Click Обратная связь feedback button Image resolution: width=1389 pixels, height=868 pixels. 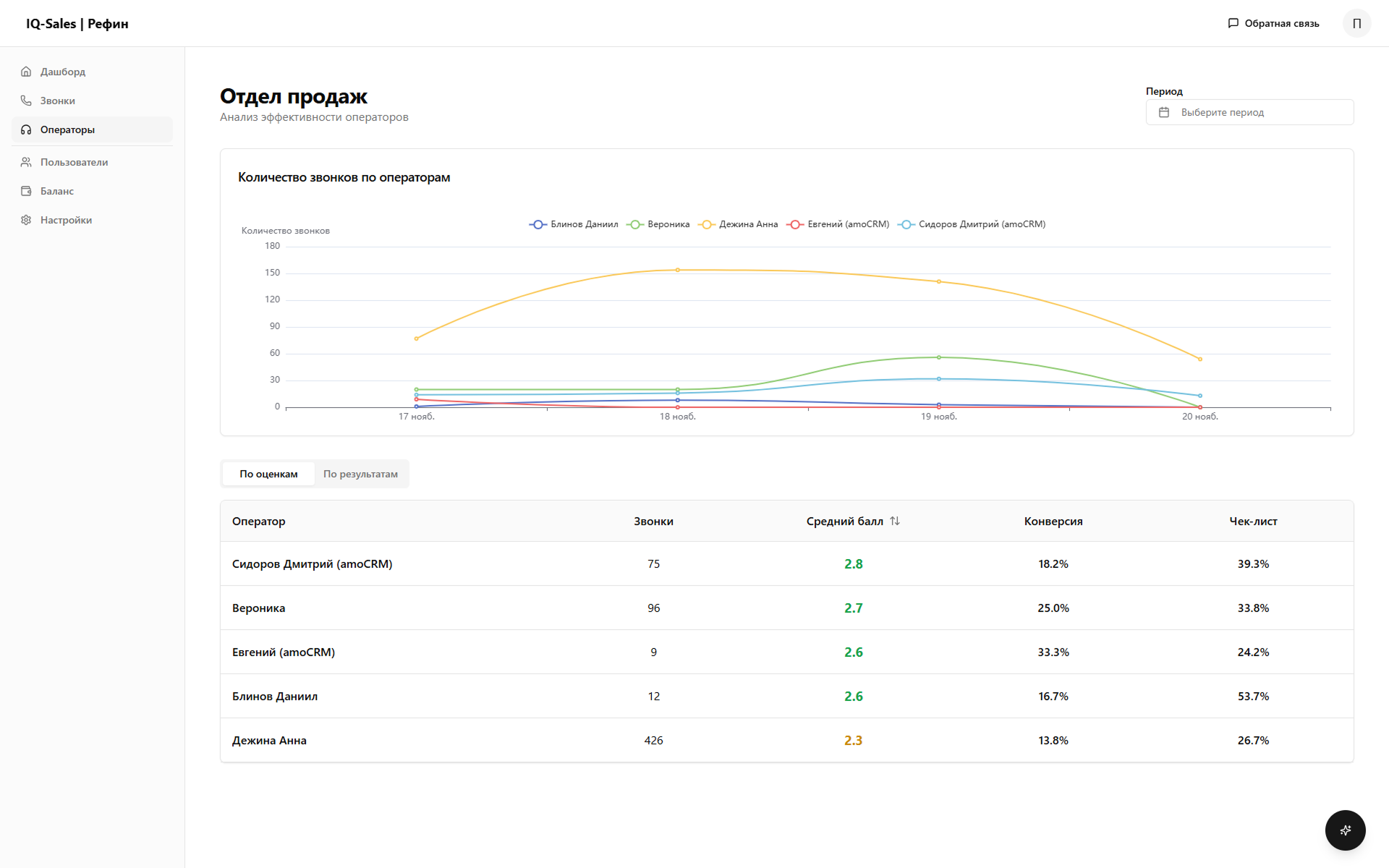1273,23
